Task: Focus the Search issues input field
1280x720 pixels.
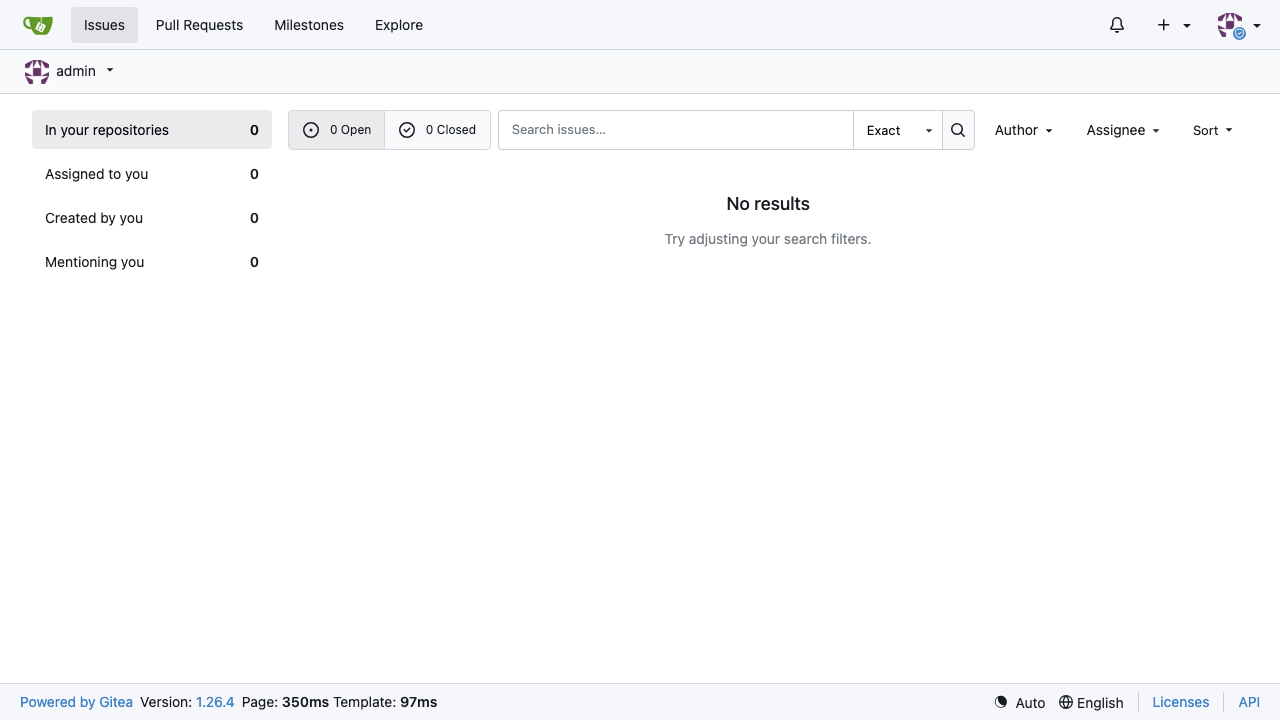Action: coord(676,130)
